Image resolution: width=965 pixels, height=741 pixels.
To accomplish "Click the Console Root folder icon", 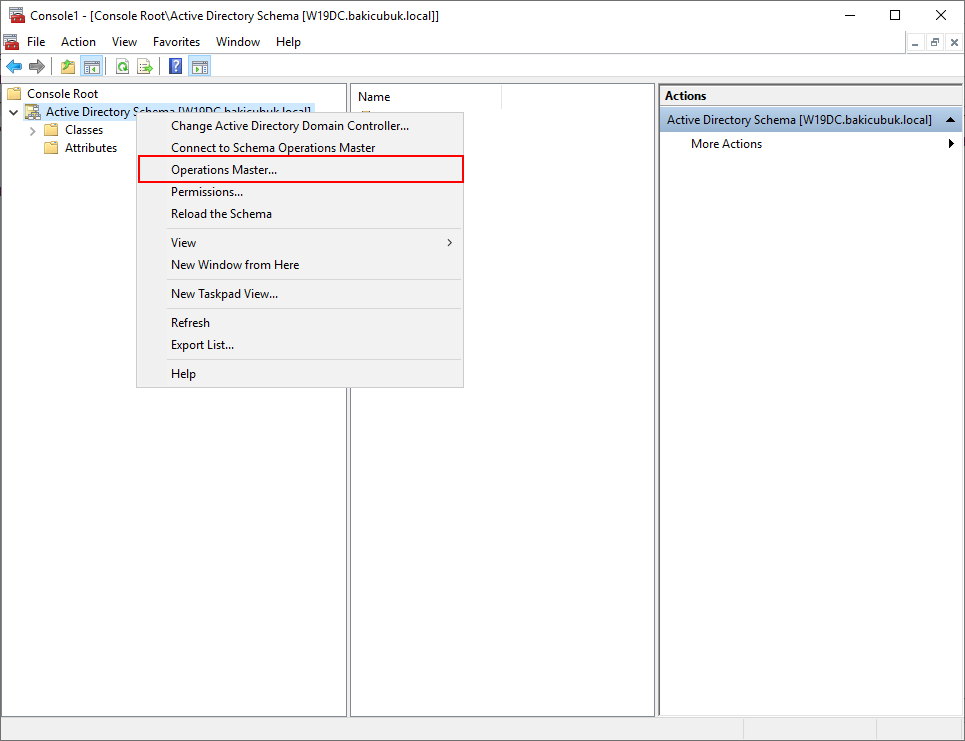I will click(x=14, y=94).
